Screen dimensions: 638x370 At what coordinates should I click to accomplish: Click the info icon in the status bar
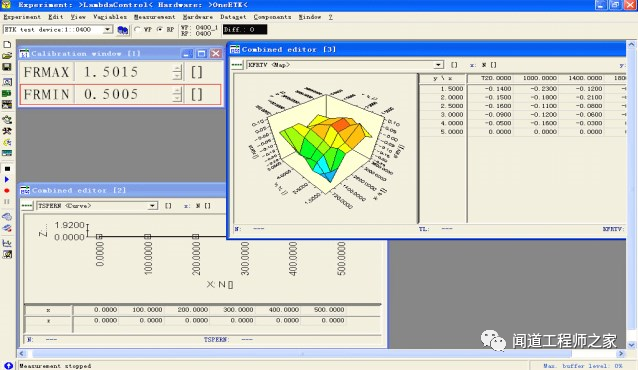pyautogui.click(x=8, y=366)
